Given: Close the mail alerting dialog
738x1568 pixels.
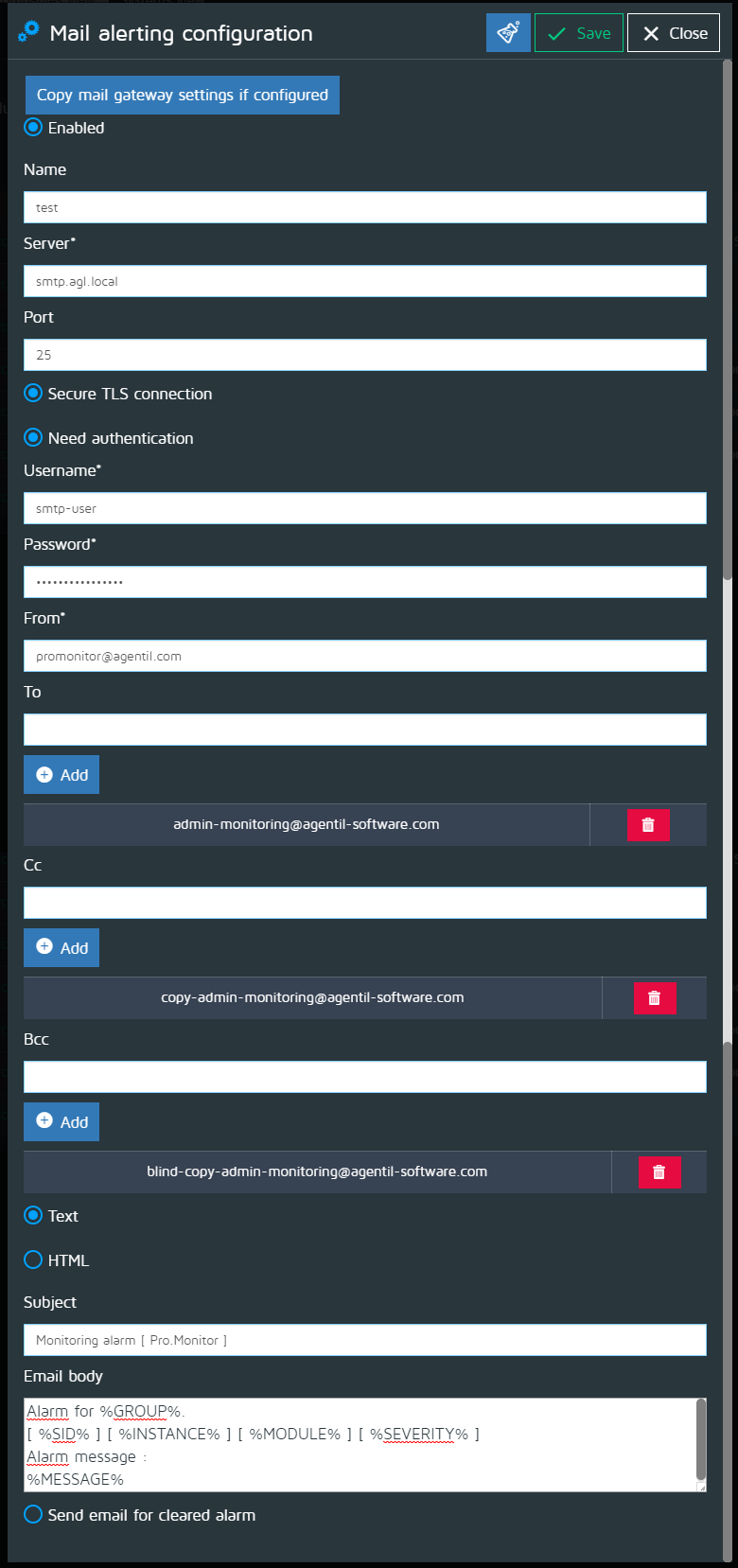Looking at the screenshot, I should (x=674, y=33).
